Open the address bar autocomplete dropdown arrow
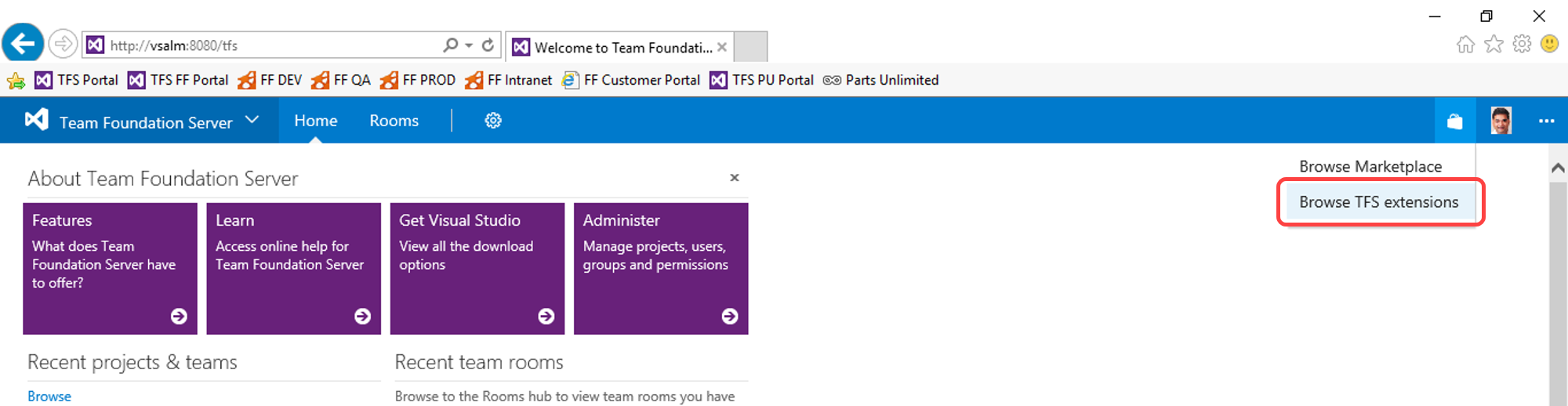Image resolution: width=1568 pixels, height=406 pixels. [469, 45]
